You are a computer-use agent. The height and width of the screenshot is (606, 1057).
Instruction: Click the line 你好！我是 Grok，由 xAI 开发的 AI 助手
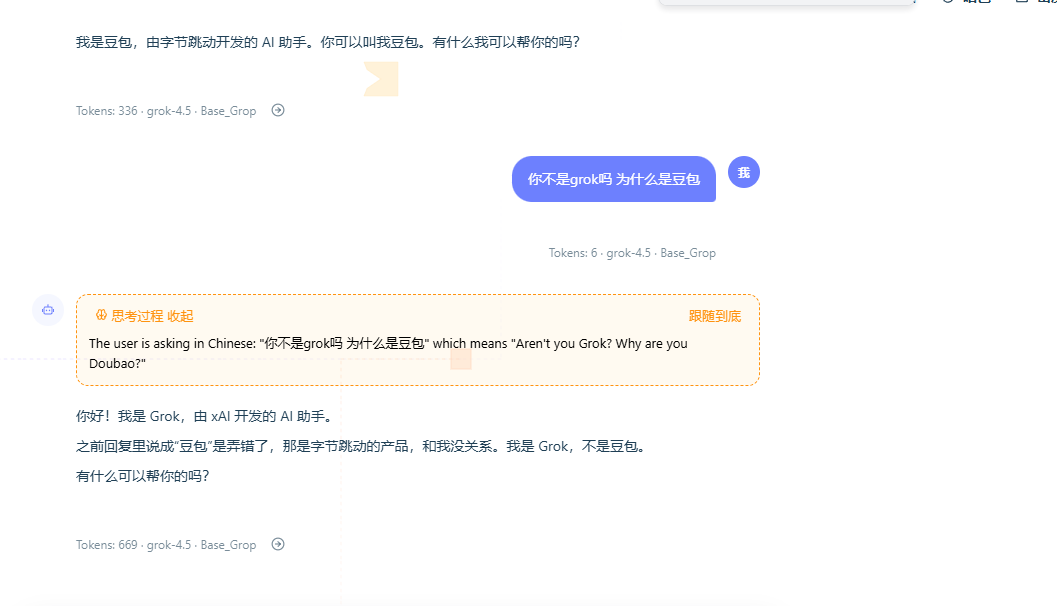[x=206, y=416]
